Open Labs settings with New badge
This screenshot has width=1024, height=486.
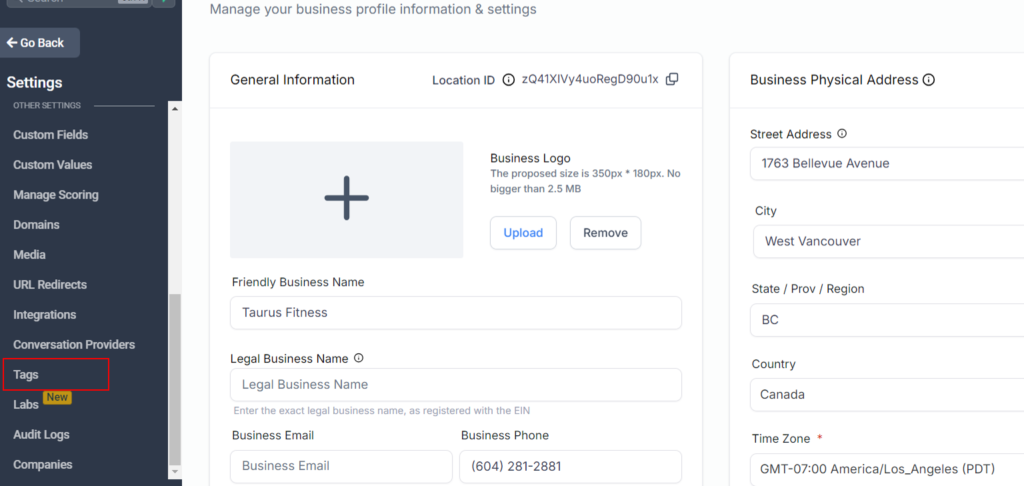(27, 405)
